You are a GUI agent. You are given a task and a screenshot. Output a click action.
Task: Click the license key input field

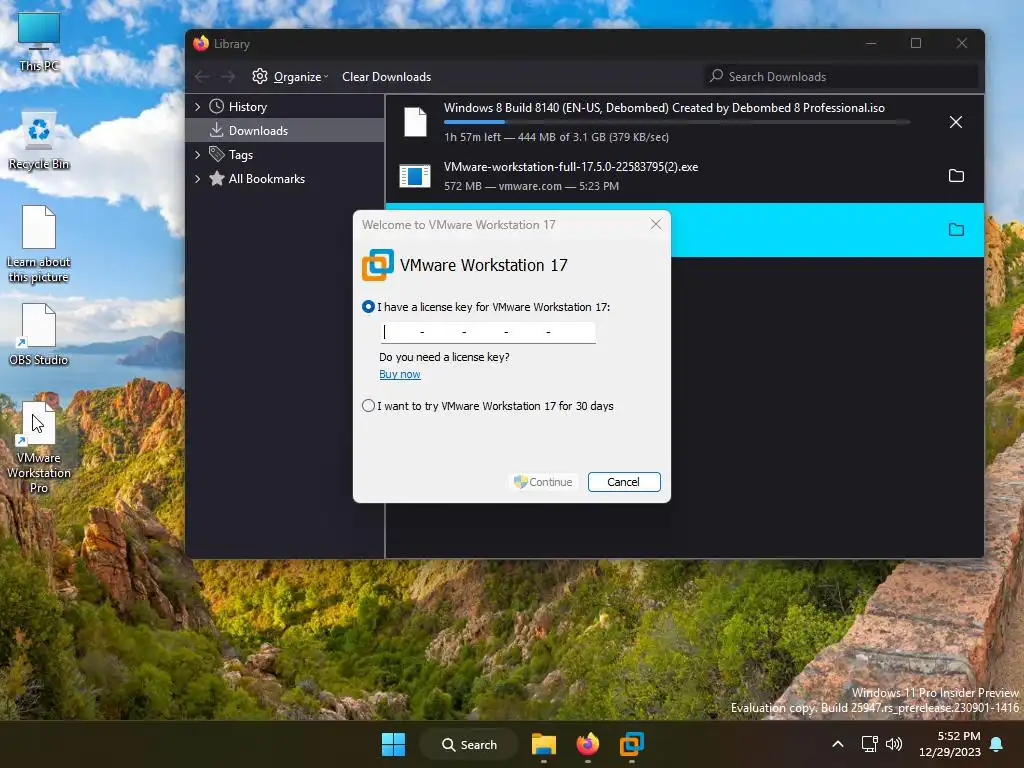(488, 332)
